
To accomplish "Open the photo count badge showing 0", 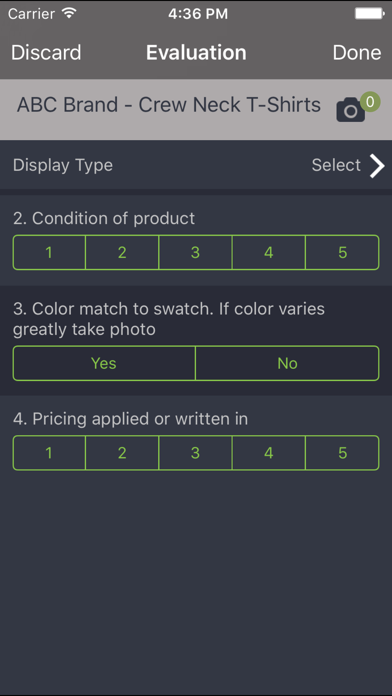I will point(370,102).
